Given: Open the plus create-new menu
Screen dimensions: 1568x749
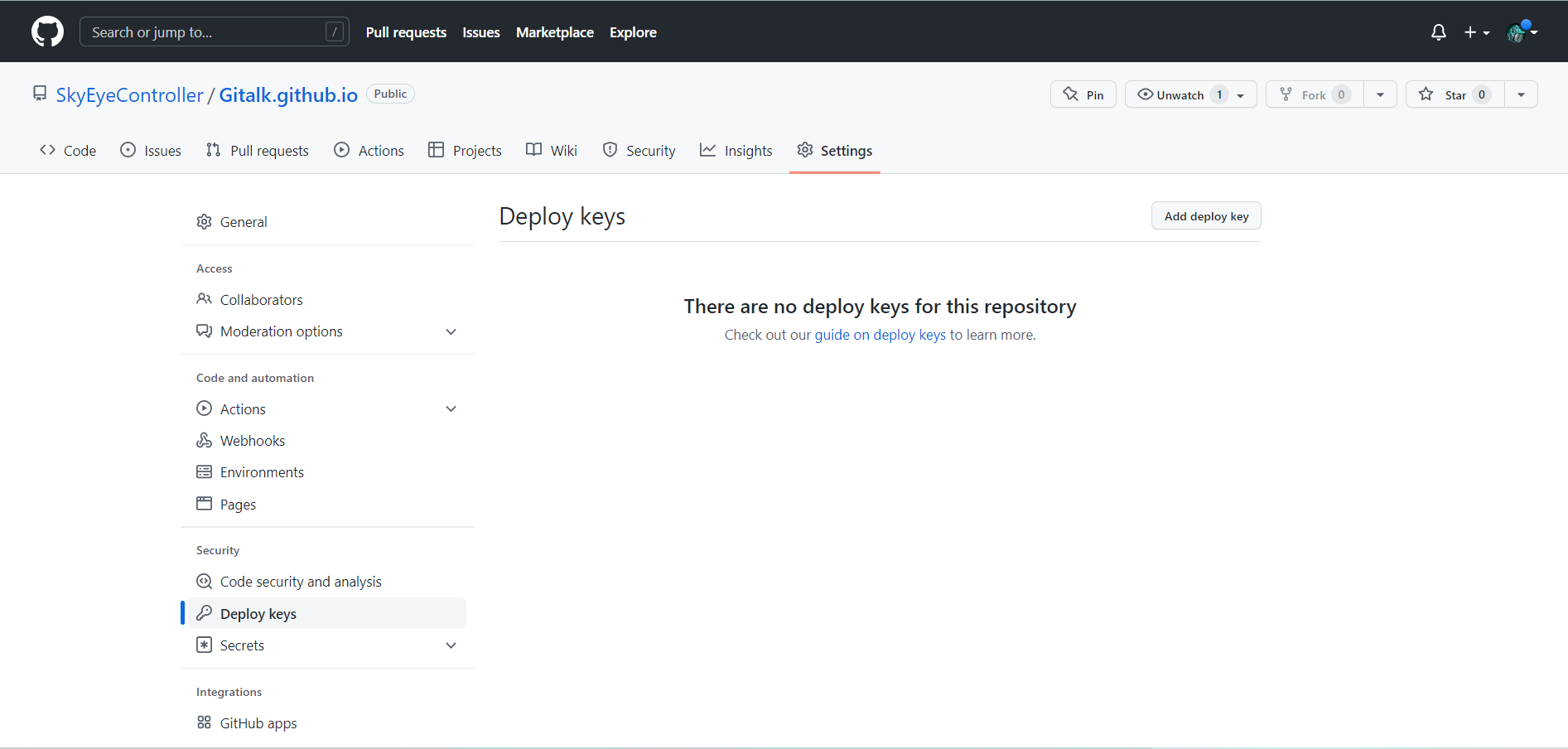Looking at the screenshot, I should [1477, 32].
